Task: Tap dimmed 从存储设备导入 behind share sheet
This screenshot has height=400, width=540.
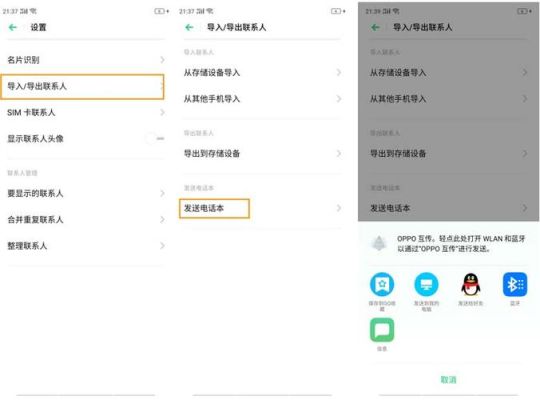Action: 448,72
